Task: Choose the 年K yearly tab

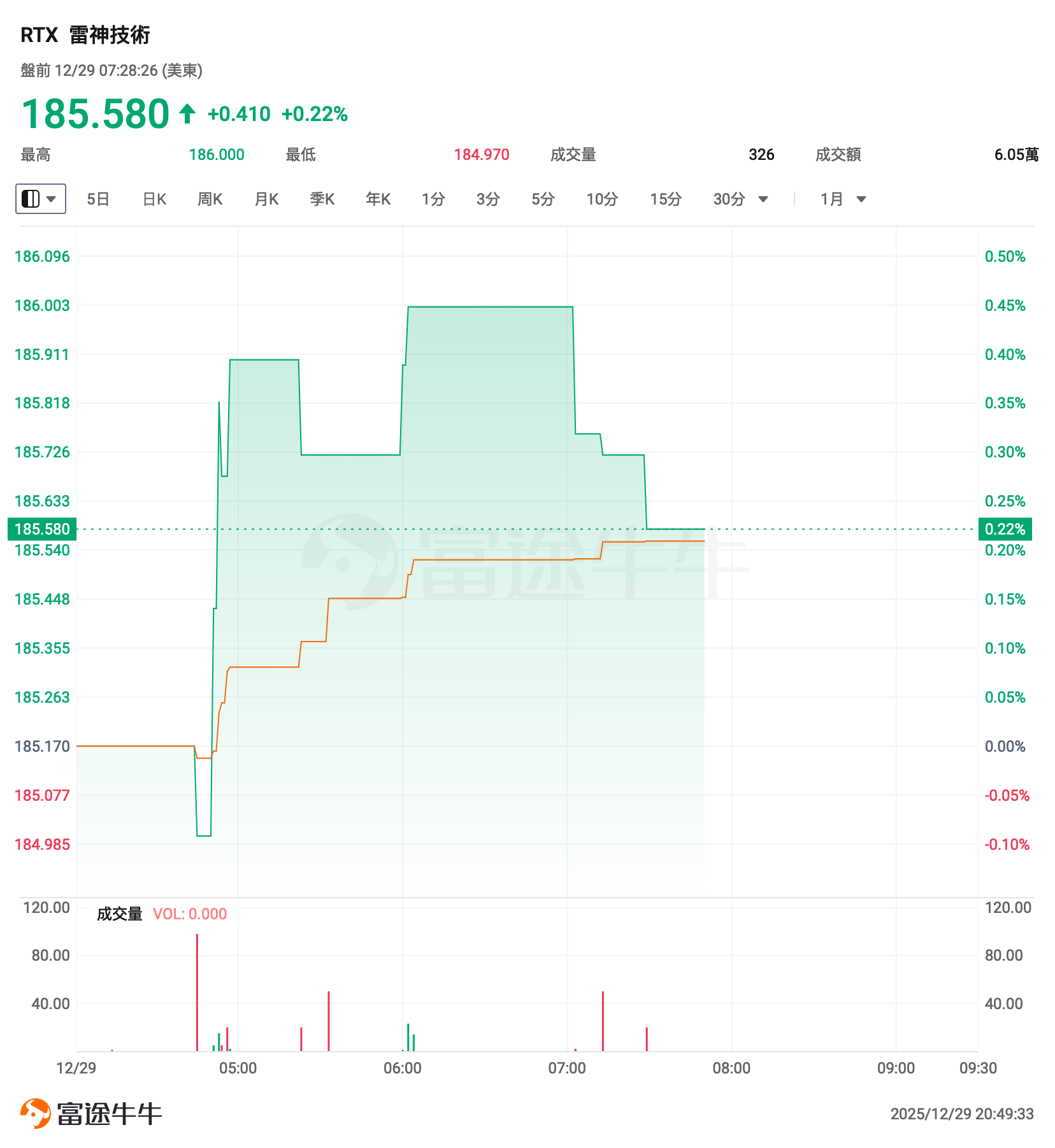Action: (378, 199)
